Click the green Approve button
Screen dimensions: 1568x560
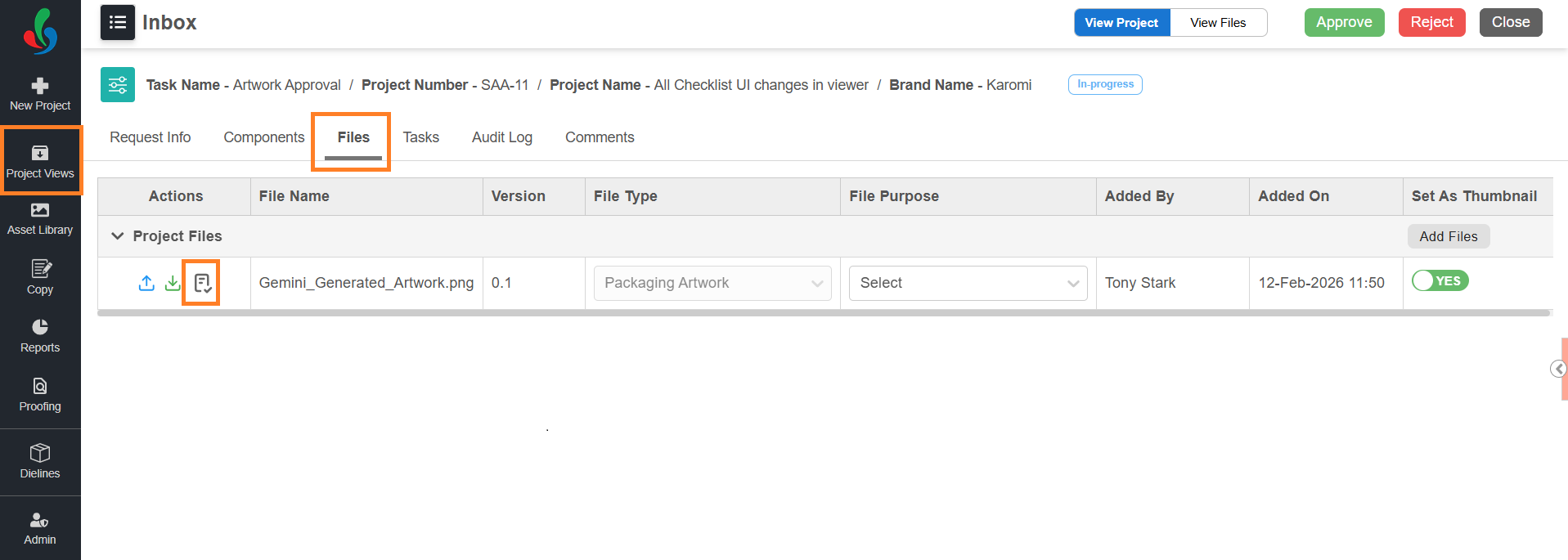tap(1344, 22)
